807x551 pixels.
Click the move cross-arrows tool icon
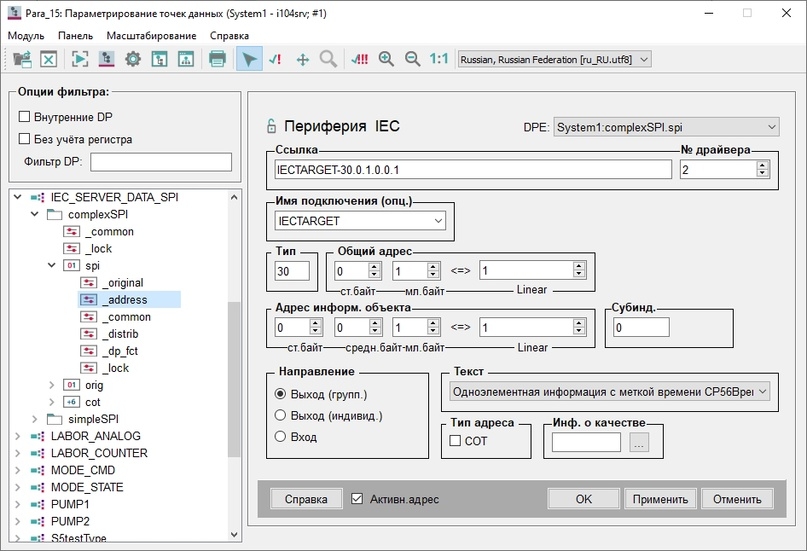pyautogui.click(x=303, y=60)
